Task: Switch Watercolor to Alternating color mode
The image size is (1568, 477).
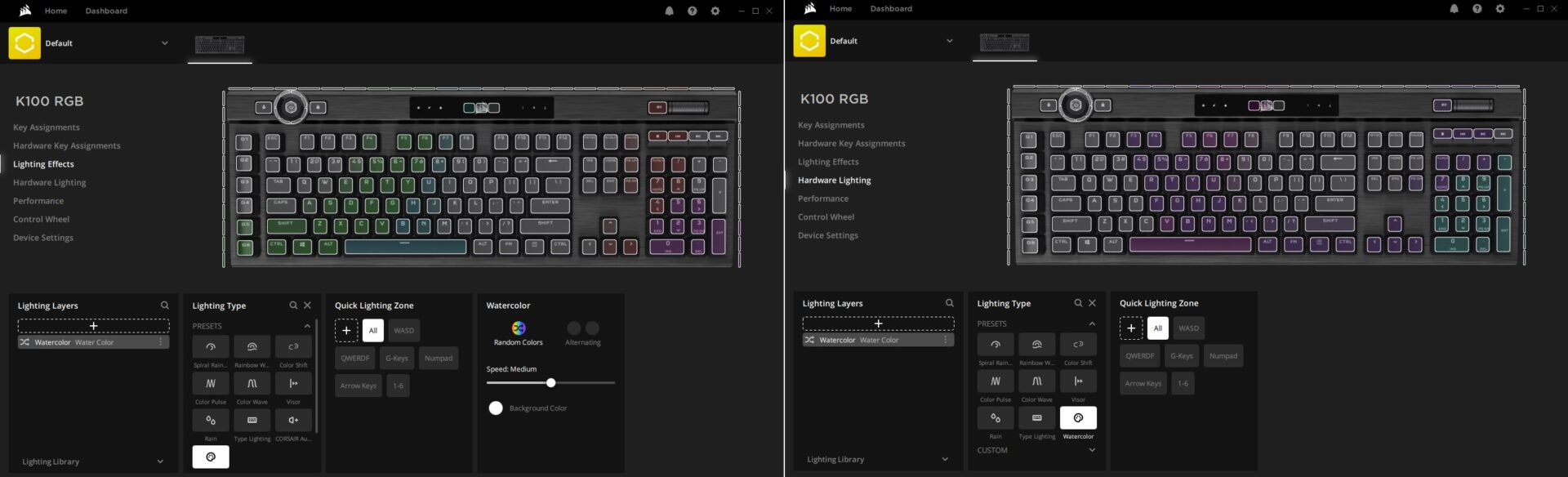Action: 582,328
